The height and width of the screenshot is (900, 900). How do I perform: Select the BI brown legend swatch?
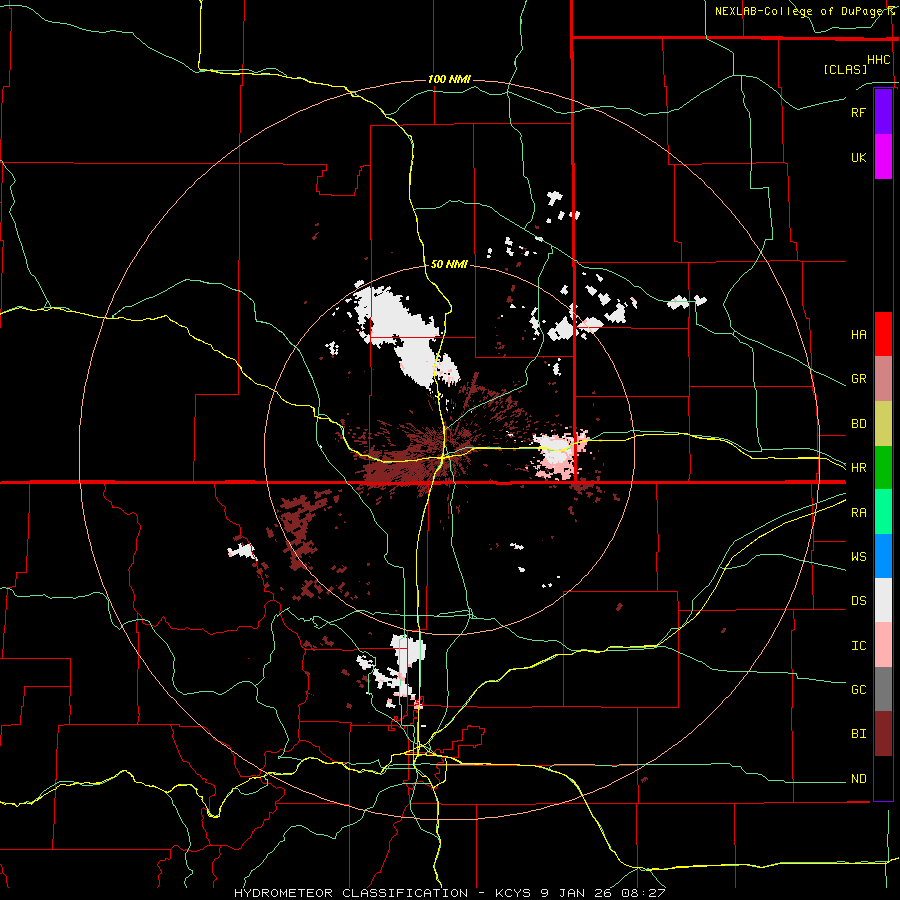(883, 734)
